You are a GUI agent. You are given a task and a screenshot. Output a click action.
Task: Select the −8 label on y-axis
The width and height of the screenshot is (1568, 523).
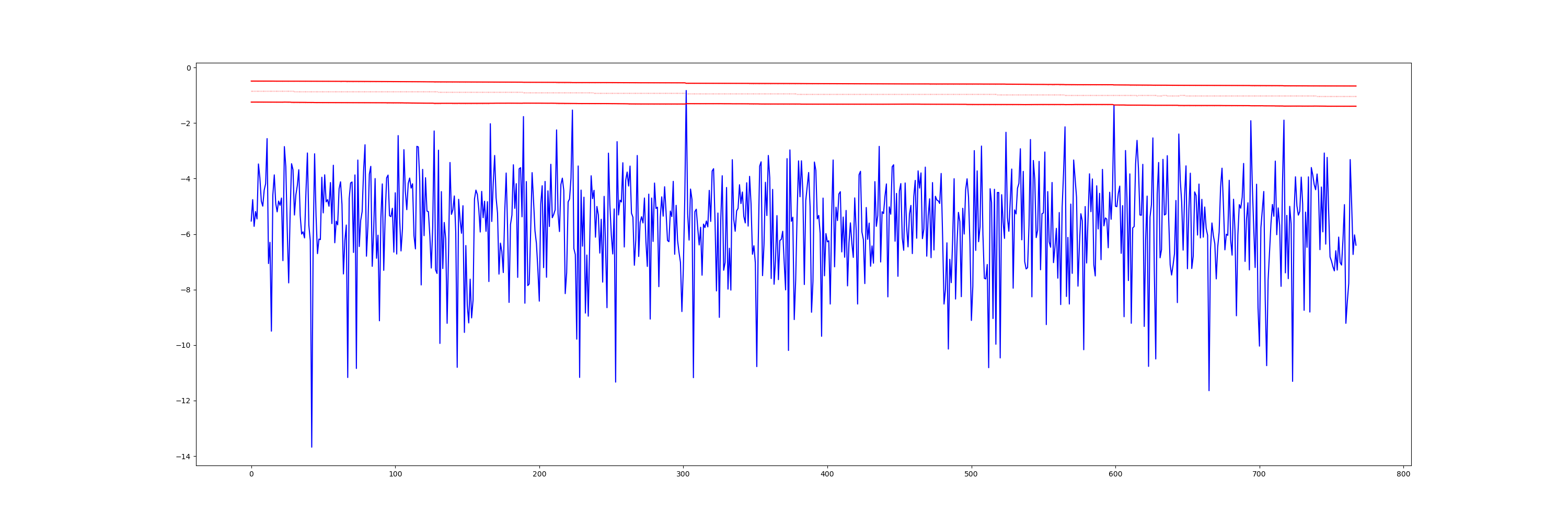pos(185,290)
